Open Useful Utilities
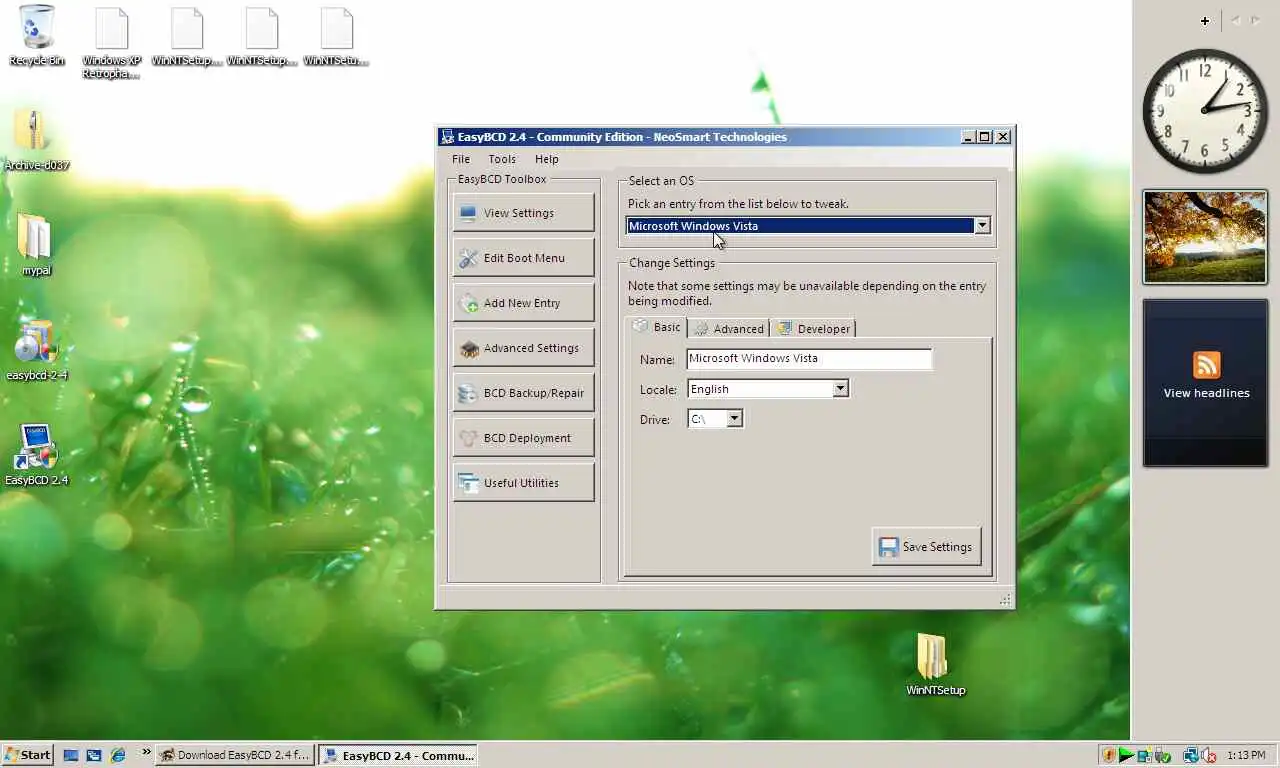Image resolution: width=1280 pixels, height=768 pixels. 523,482
